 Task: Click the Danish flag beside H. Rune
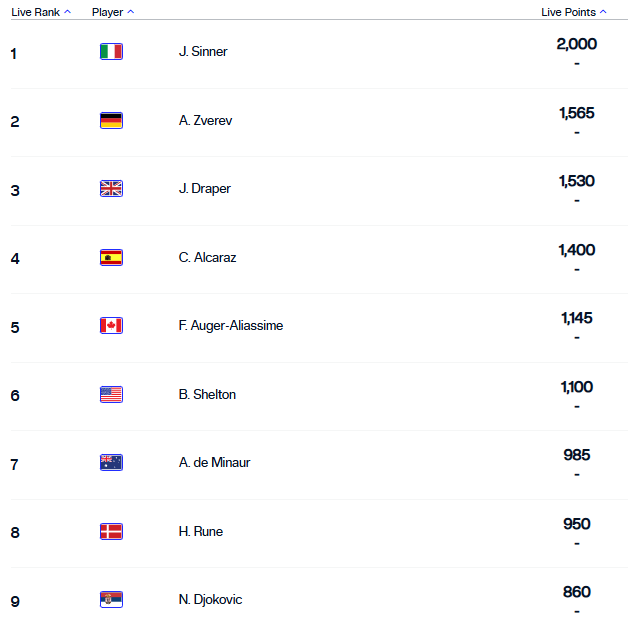(x=111, y=531)
